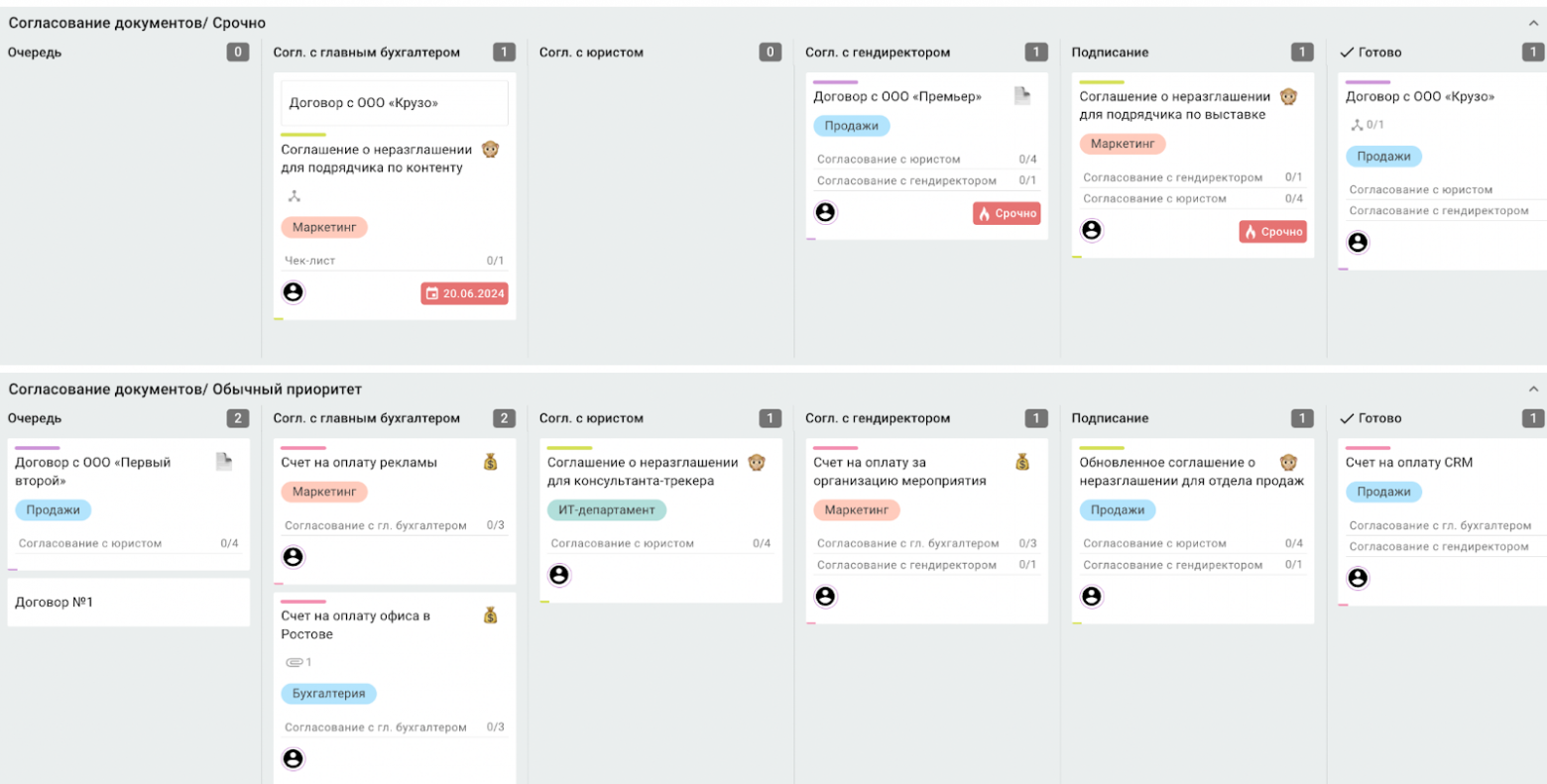Click "Срочно" fire badge on the "Премьер" card

1007,213
